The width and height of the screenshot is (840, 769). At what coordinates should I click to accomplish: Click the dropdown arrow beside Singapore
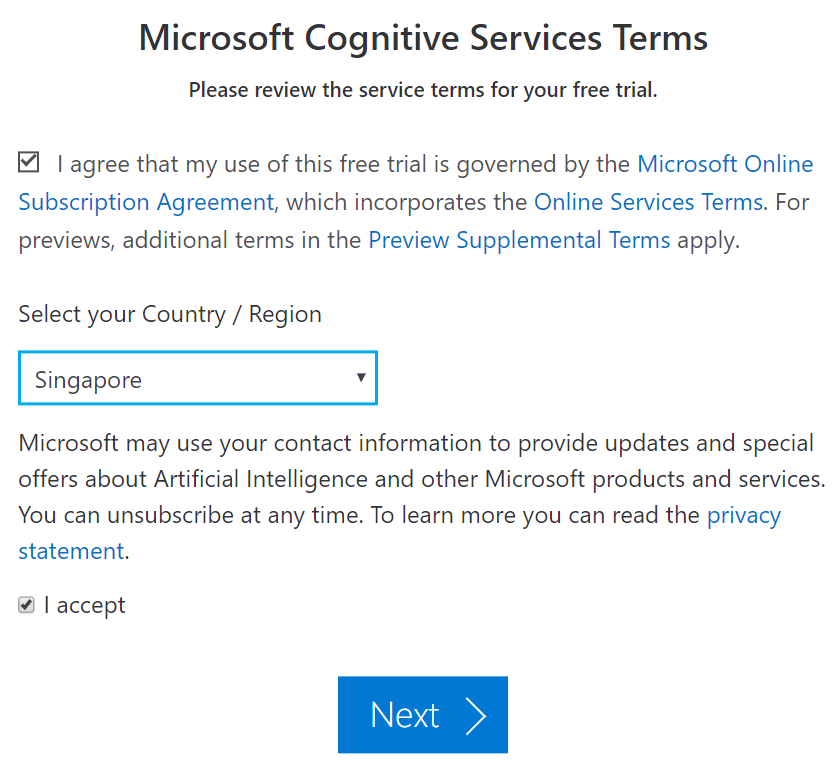pyautogui.click(x=360, y=378)
